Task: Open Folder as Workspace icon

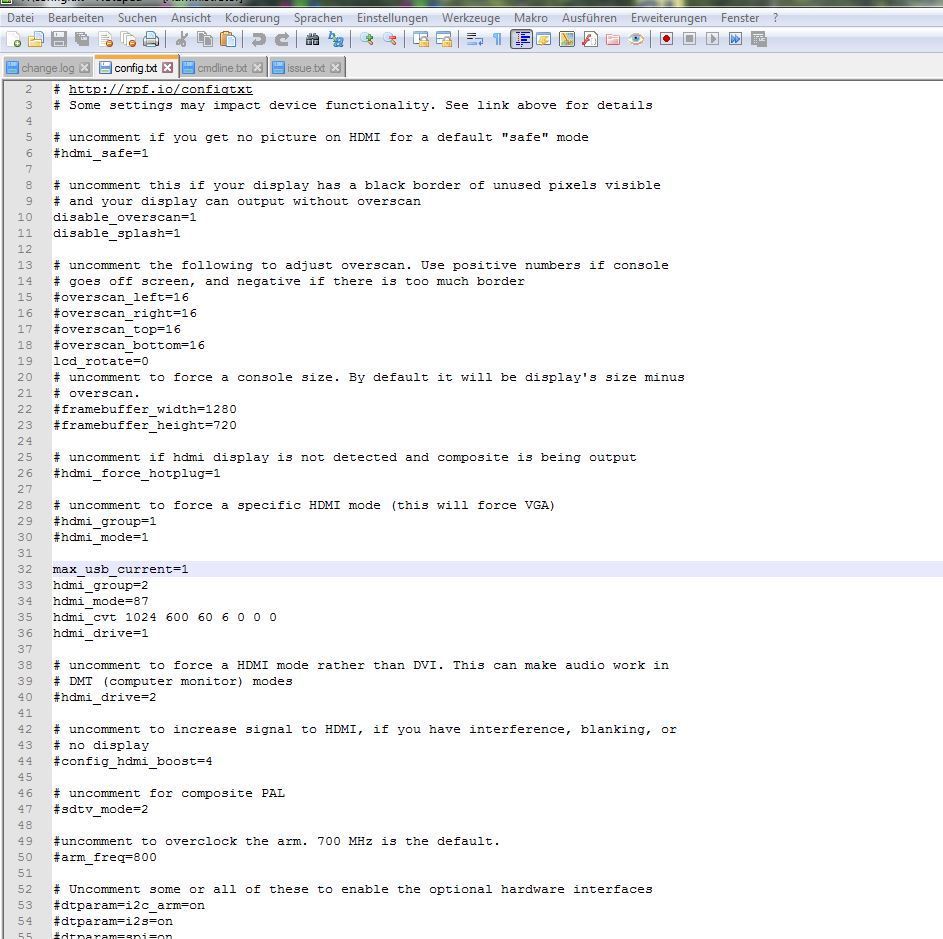Action: click(x=613, y=40)
